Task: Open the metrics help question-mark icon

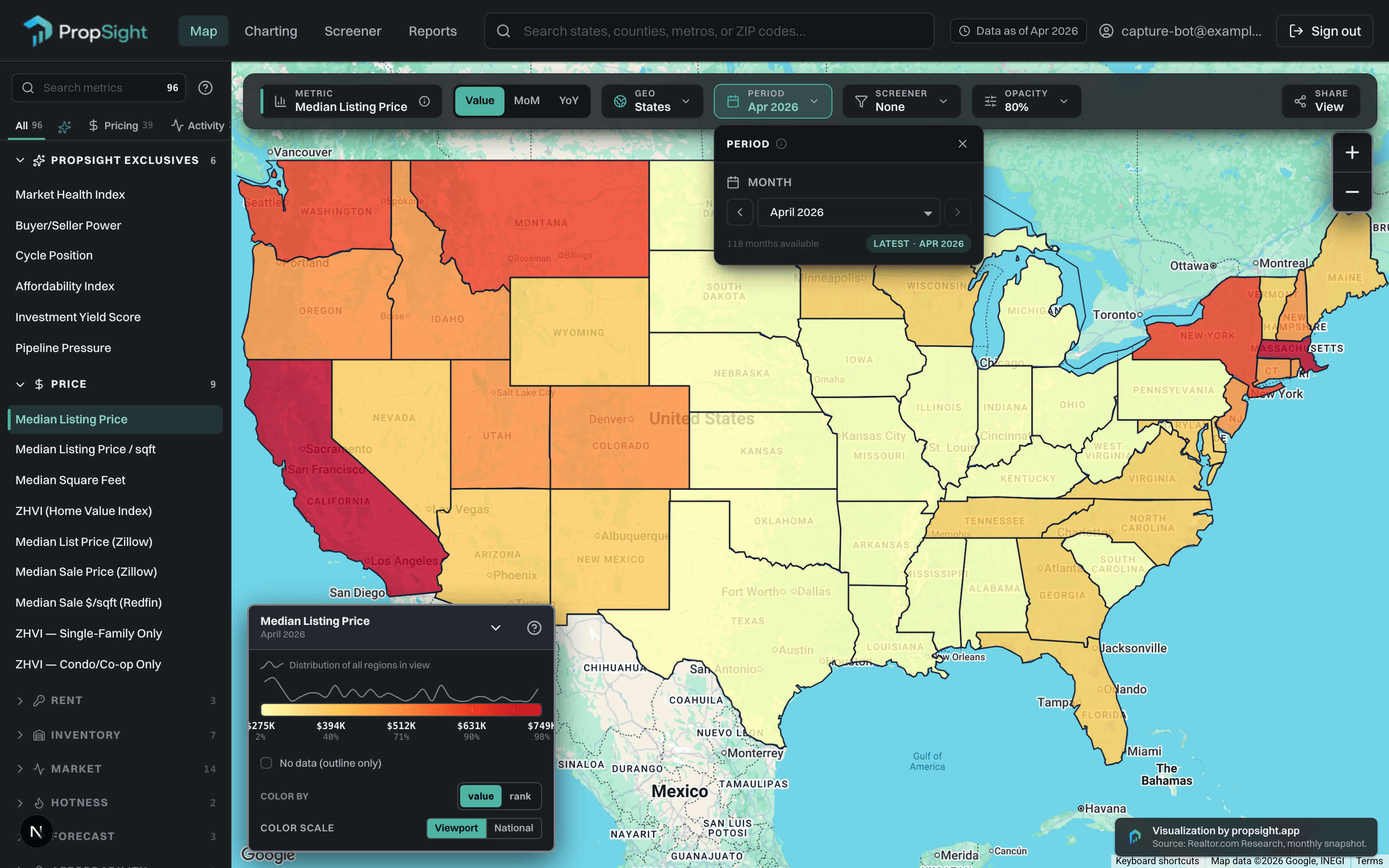Action: (x=205, y=88)
